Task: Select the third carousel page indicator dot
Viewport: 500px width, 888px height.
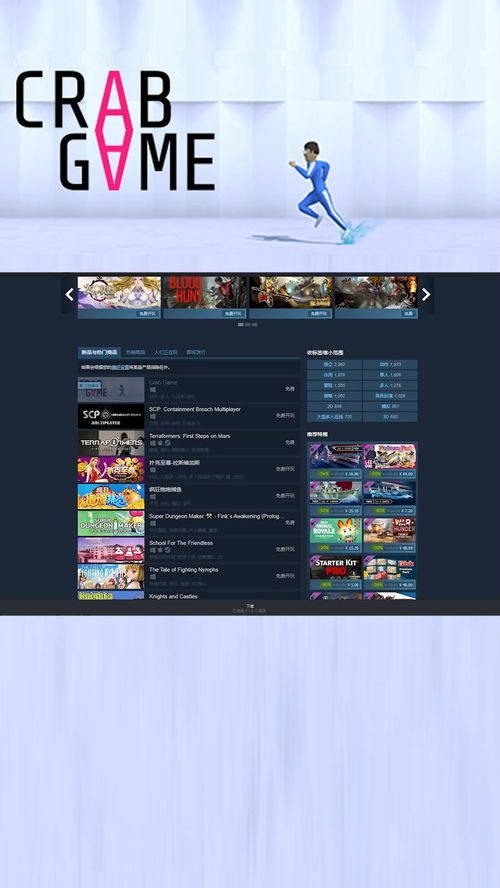Action: coord(255,325)
